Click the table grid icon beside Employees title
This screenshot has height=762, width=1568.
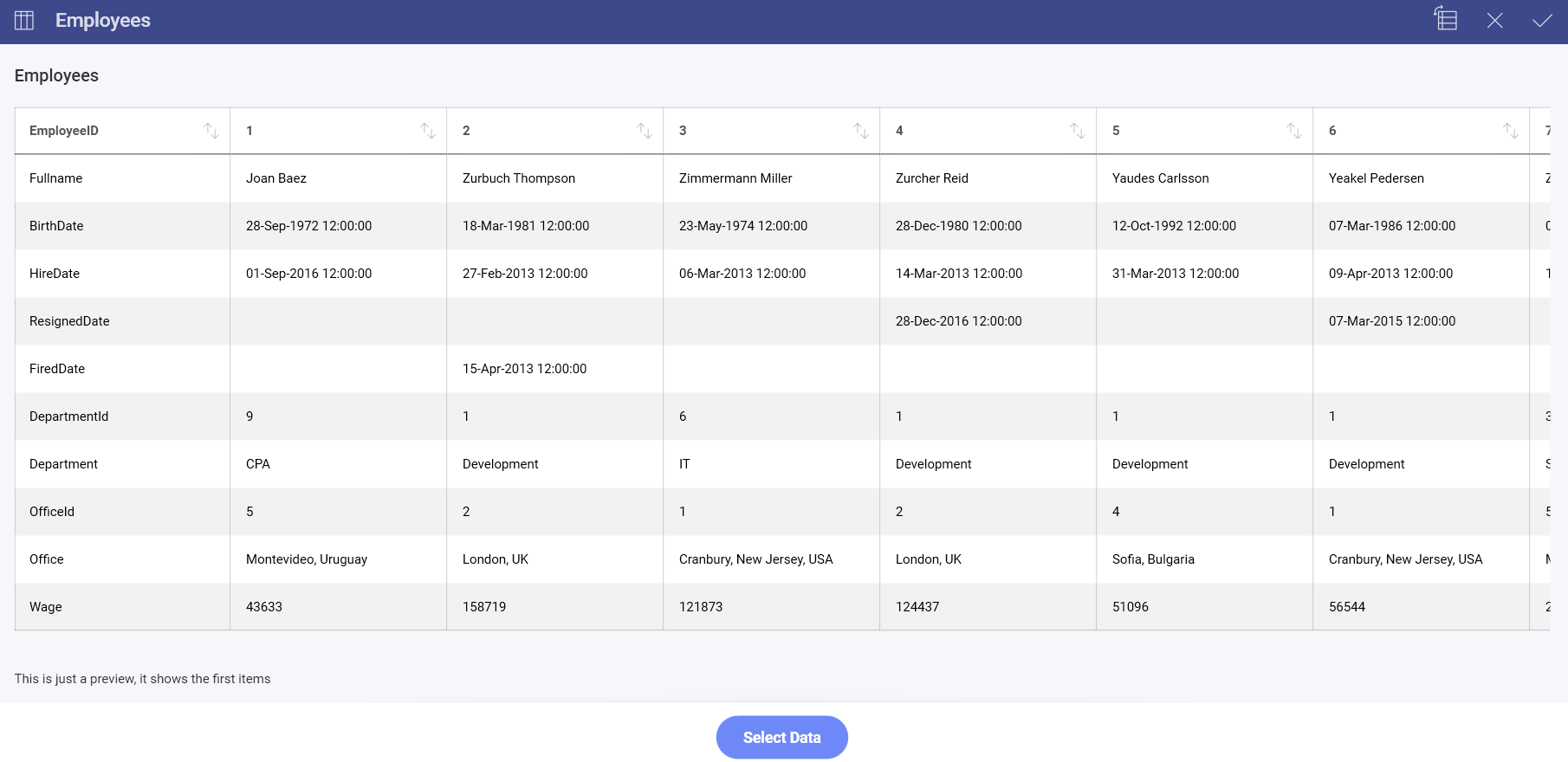tap(24, 20)
